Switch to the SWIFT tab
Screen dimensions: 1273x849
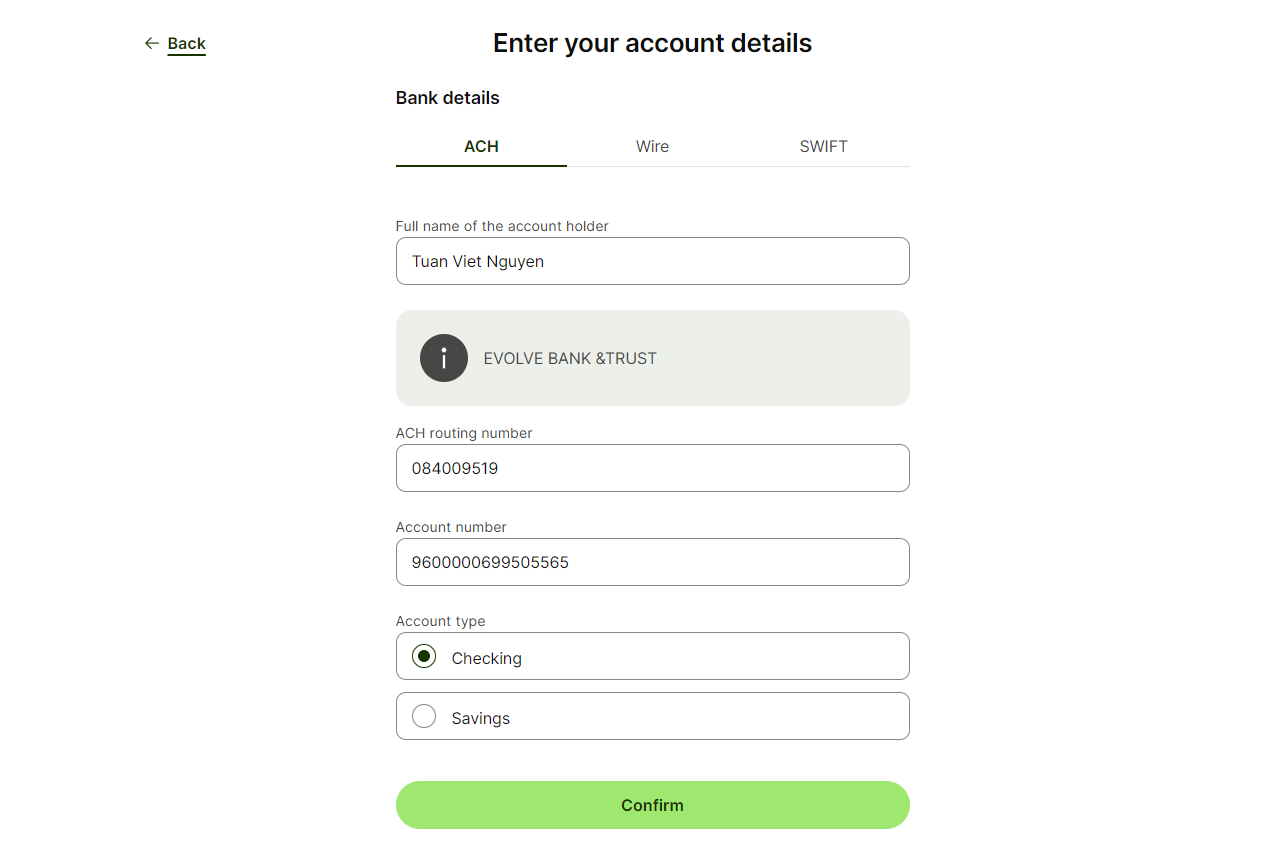pyautogui.click(x=823, y=146)
